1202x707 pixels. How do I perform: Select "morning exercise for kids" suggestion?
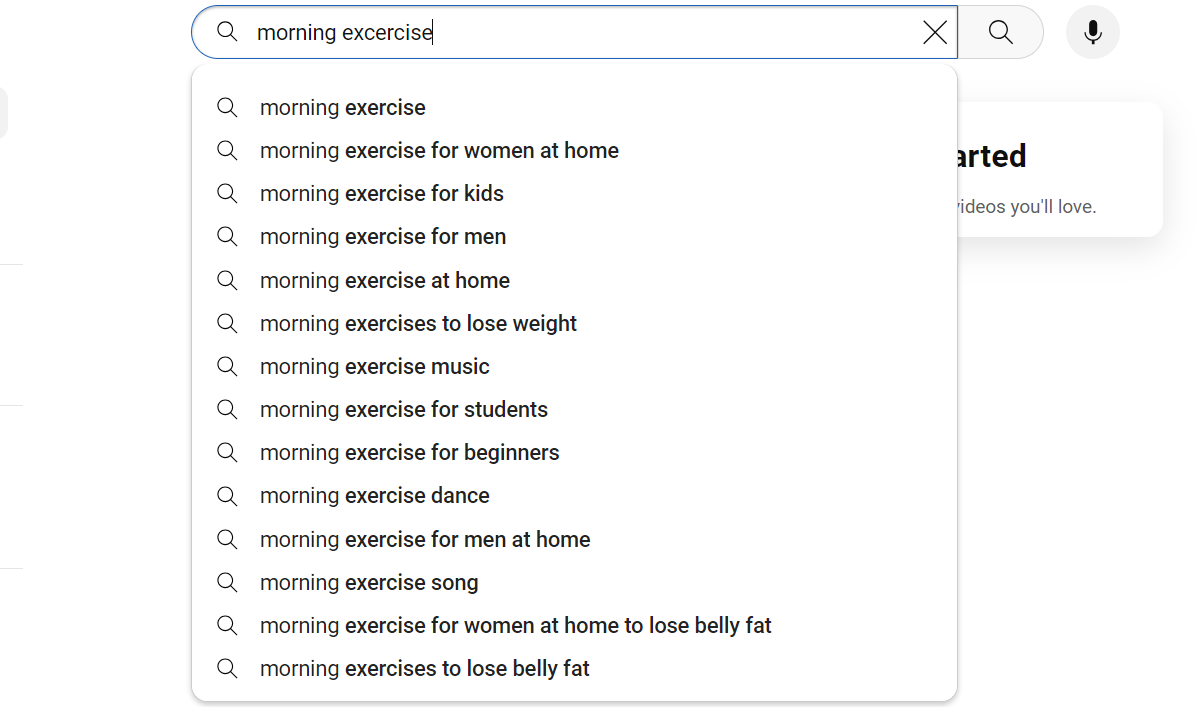382,194
